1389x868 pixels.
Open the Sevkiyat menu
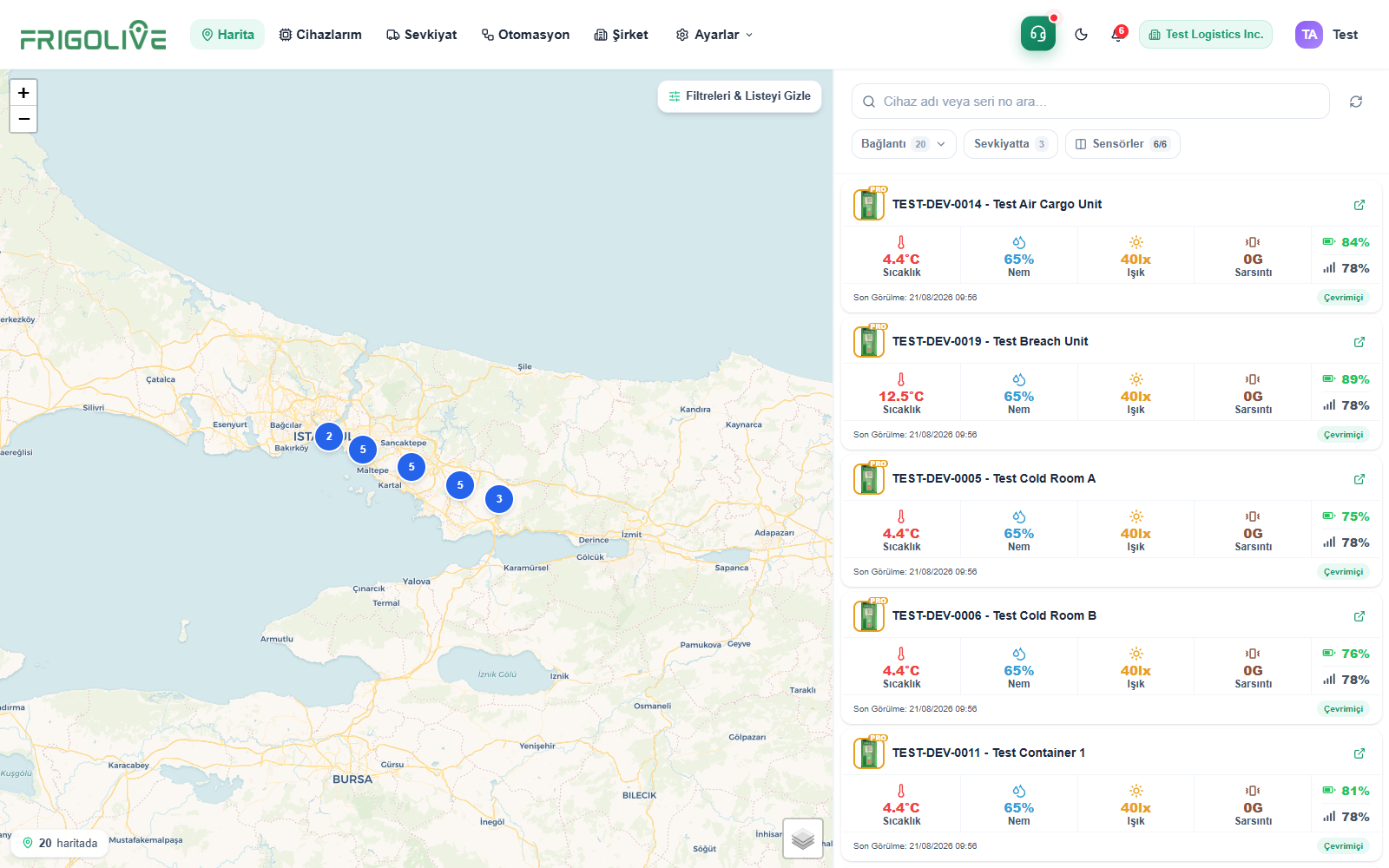422,35
